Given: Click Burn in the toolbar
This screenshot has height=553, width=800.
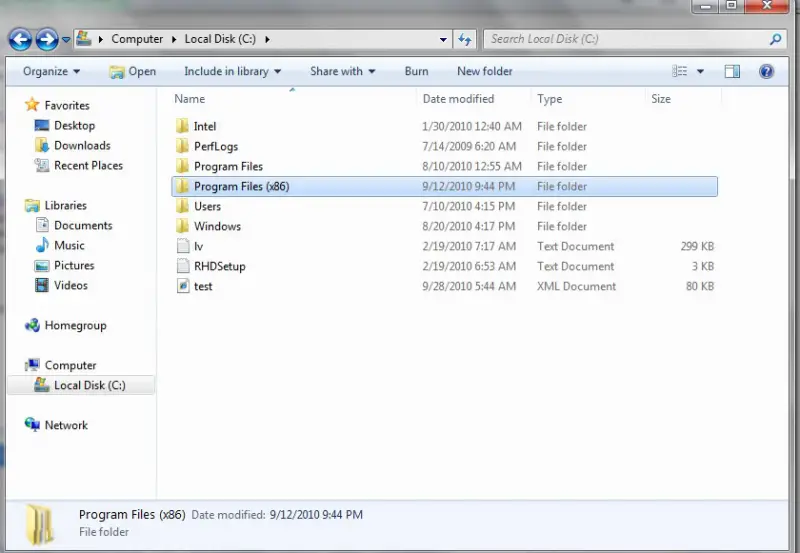Looking at the screenshot, I should pyautogui.click(x=416, y=71).
